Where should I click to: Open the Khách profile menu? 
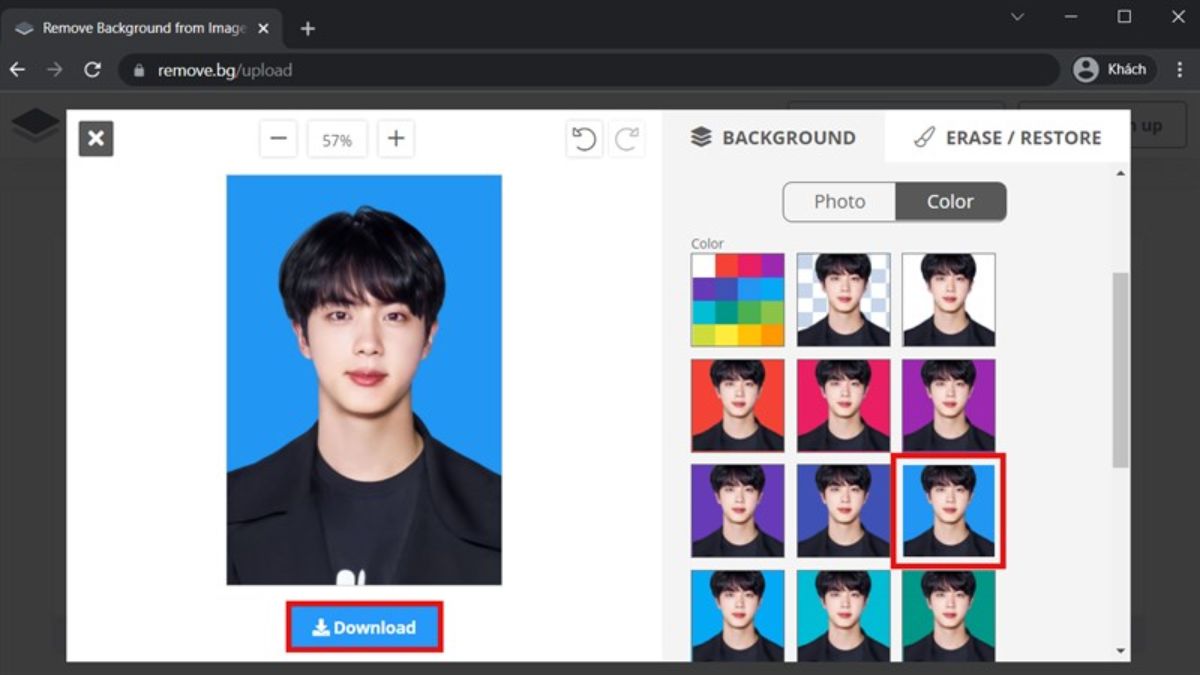[1112, 70]
